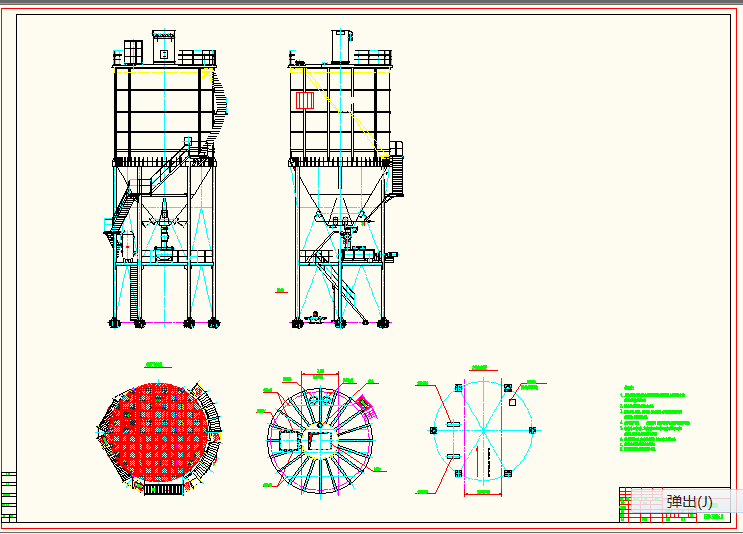Click the green notes text block
Screen dimensions: 743x534
(653, 420)
